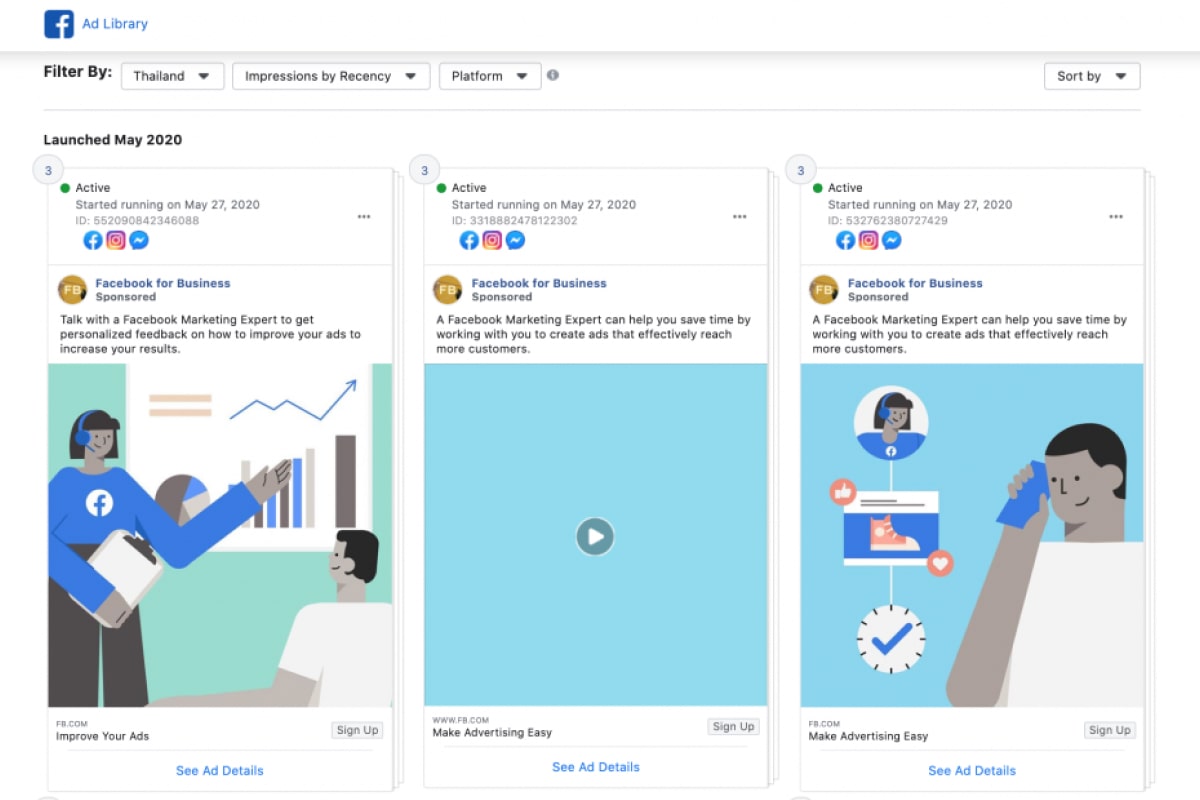Click Sign Up button on the video ad
The width and height of the screenshot is (1200, 800).
(733, 727)
